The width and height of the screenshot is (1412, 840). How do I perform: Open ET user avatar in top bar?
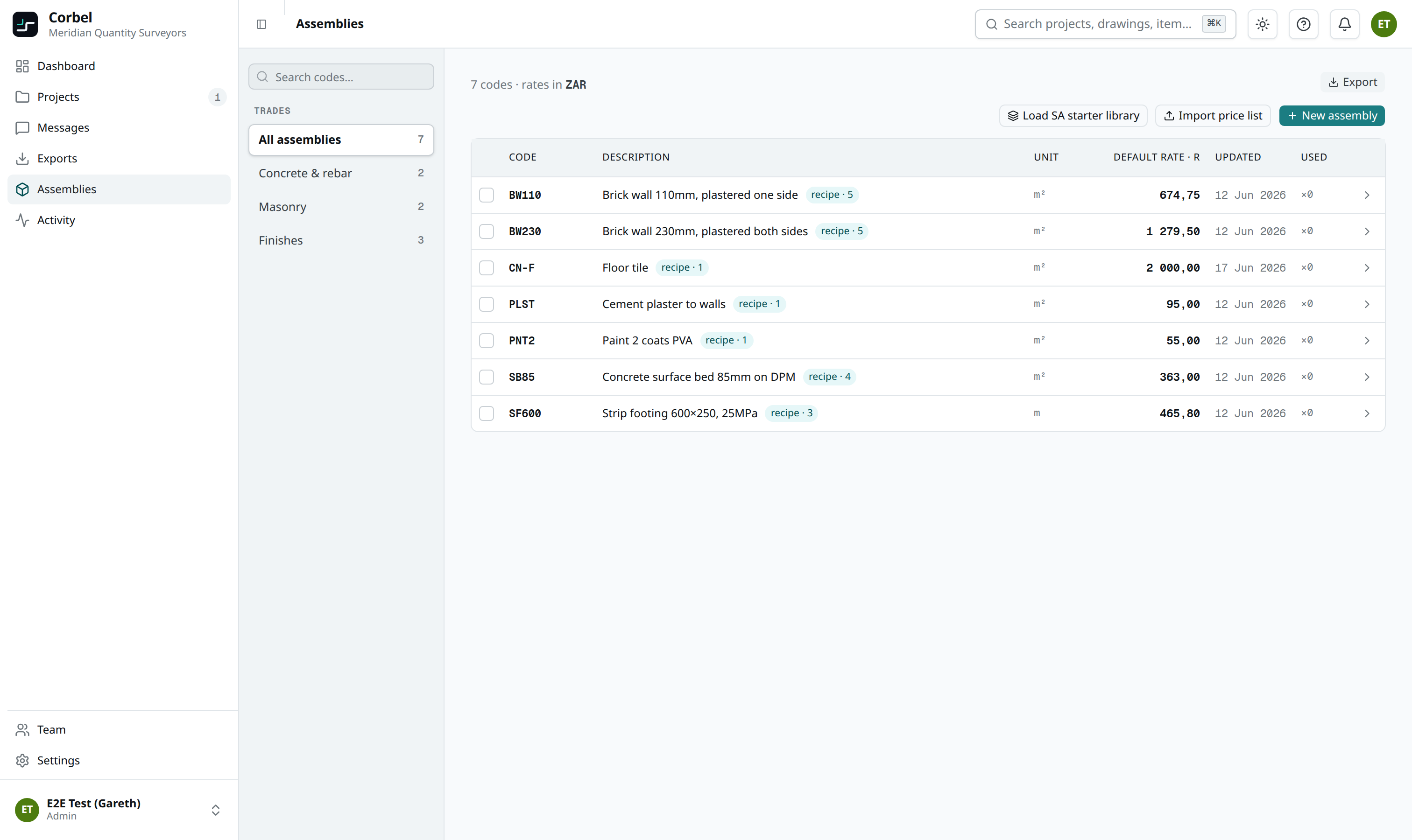(1383, 24)
